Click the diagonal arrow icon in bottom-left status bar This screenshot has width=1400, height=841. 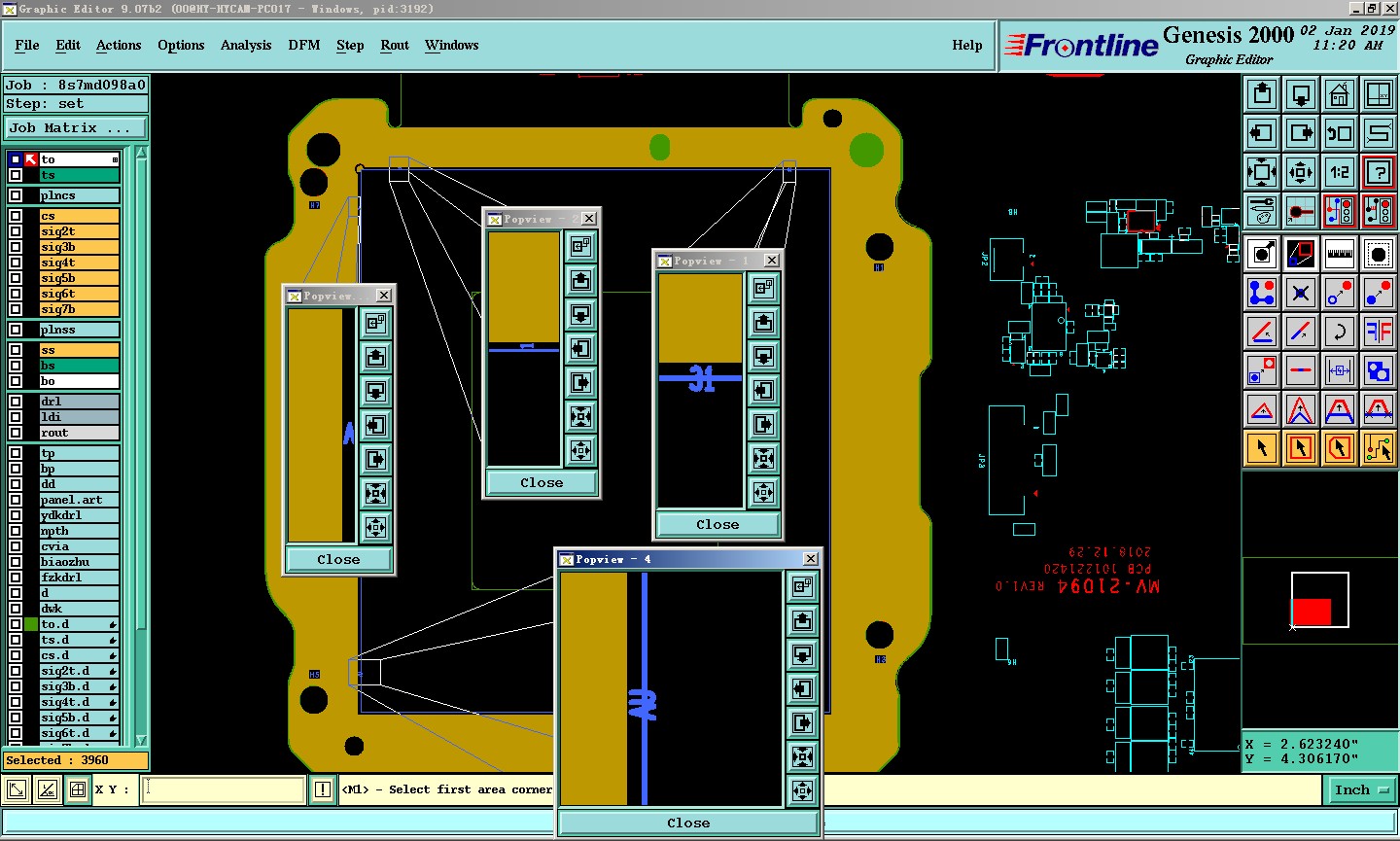17,789
